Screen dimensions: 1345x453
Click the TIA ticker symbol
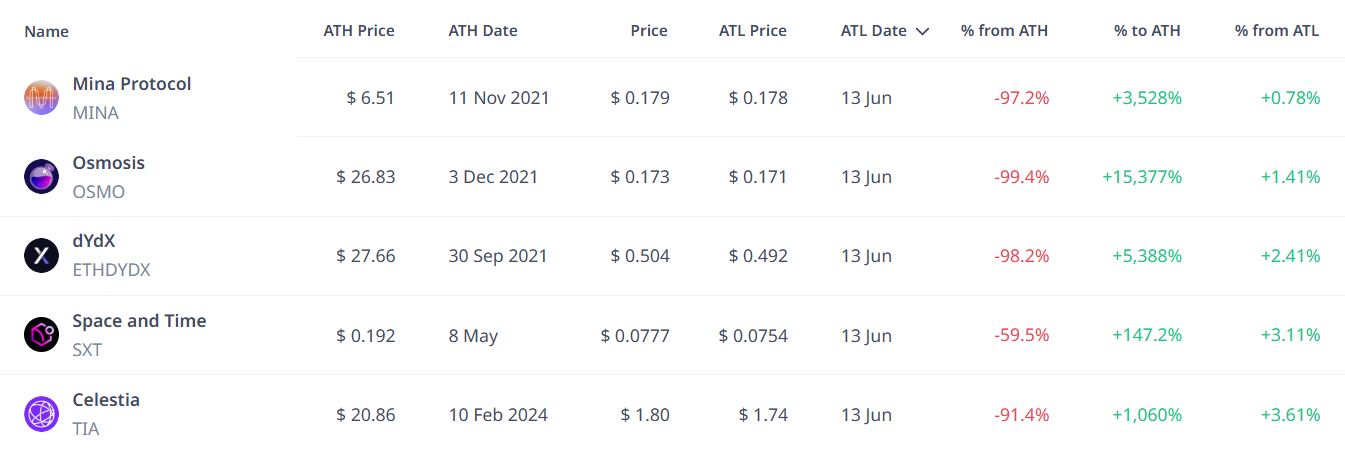86,429
